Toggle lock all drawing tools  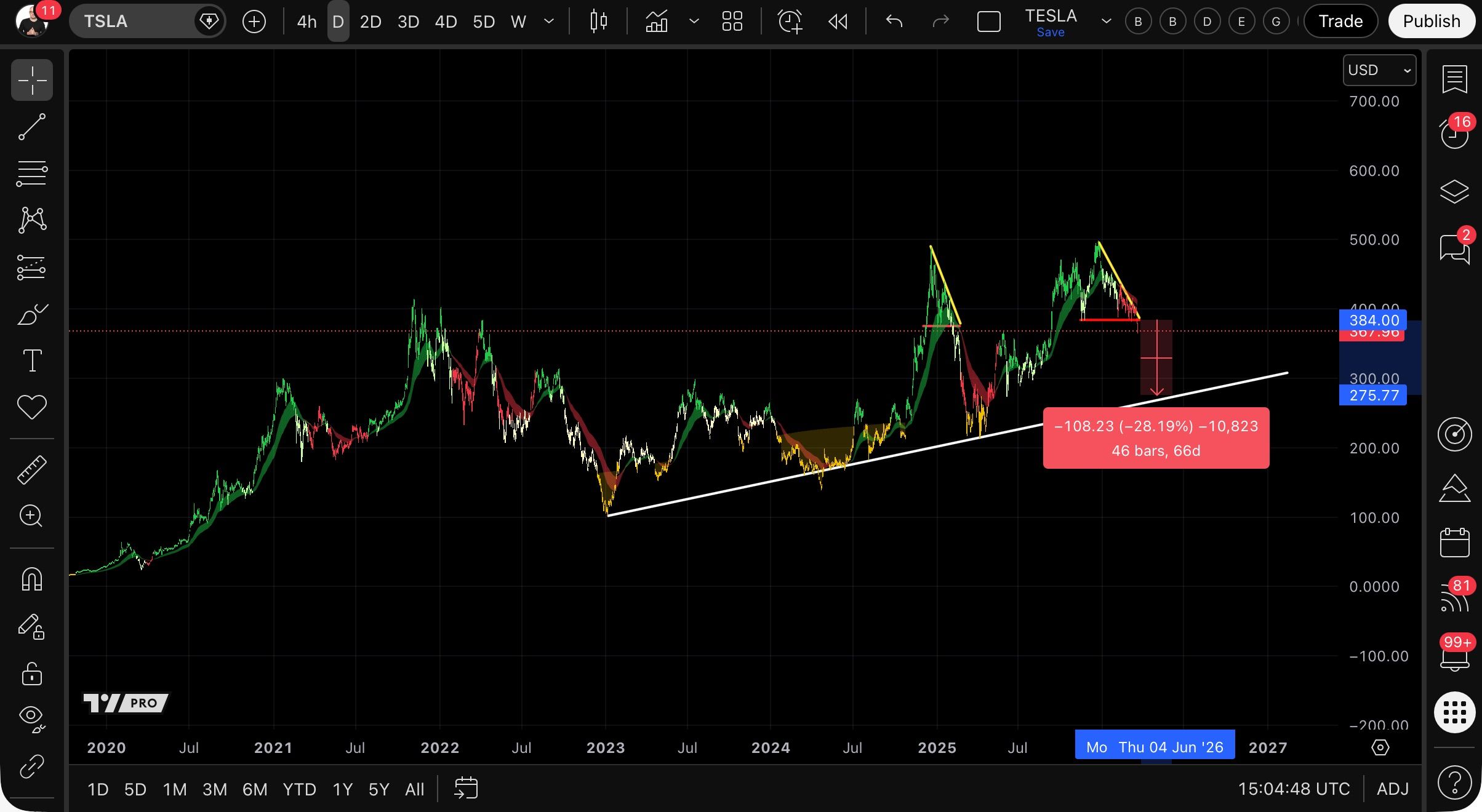[31, 674]
